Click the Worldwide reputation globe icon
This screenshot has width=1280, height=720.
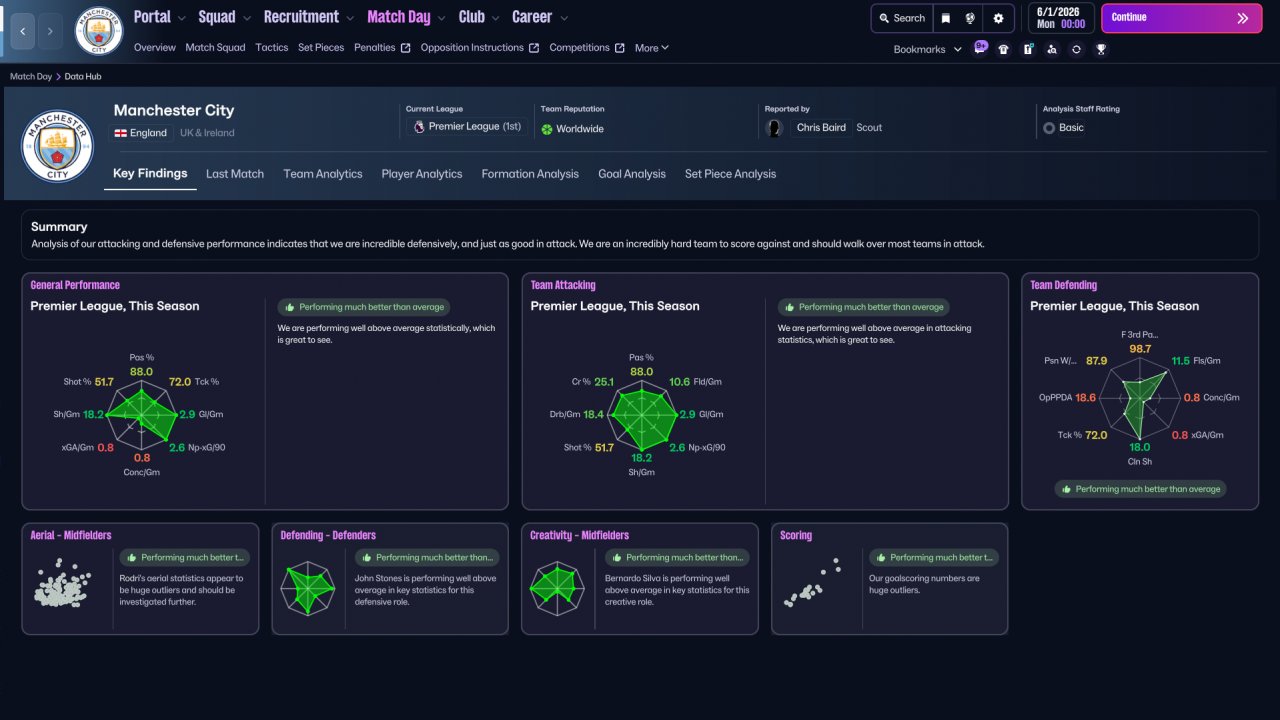547,129
